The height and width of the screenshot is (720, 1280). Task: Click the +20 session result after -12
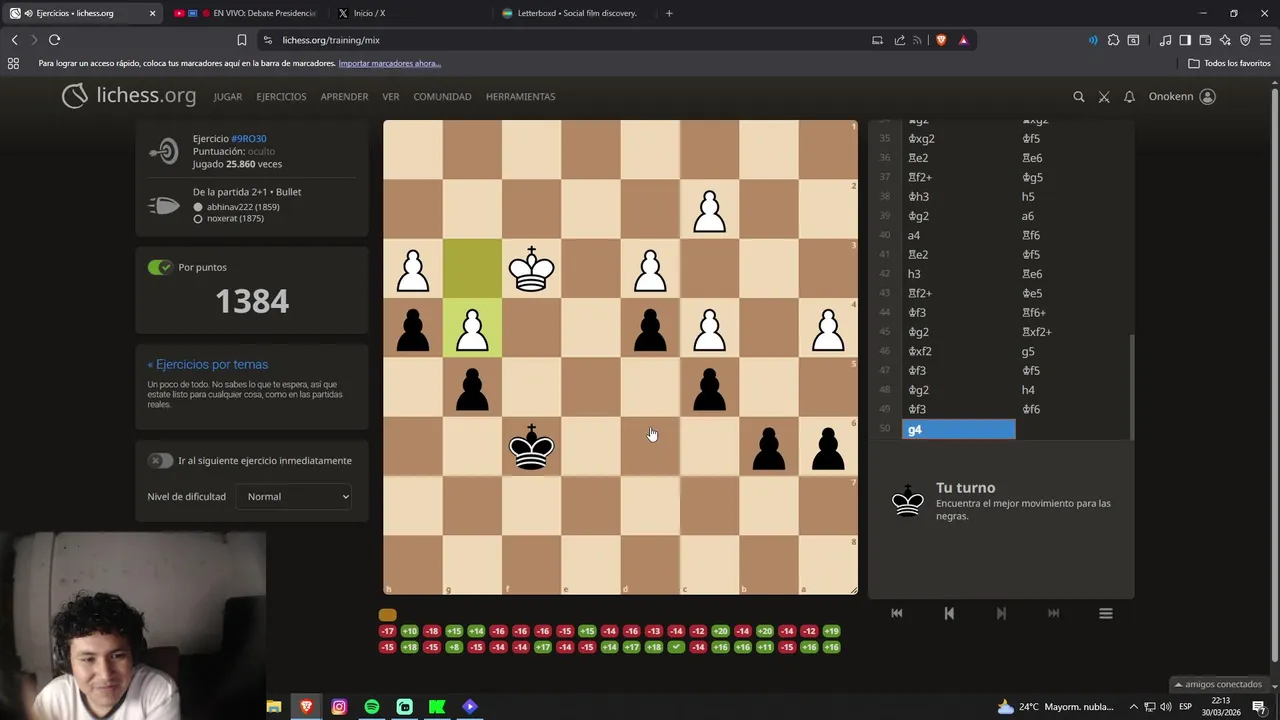coord(721,631)
